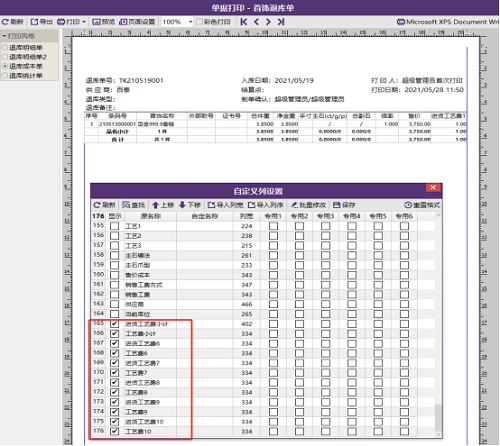The image size is (500, 446).
Task: Select row 175 进货工艺费10 name cell
Action: click(150, 422)
